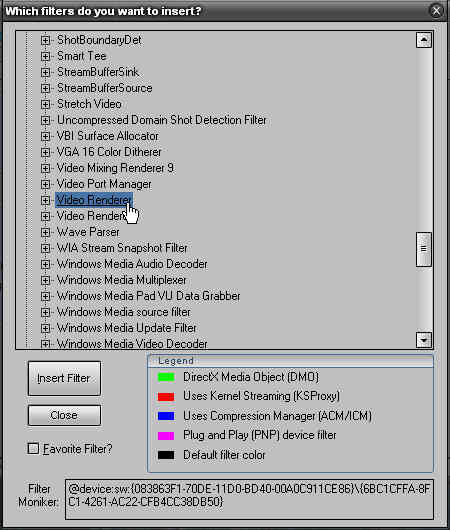Expand the Smart Tee filter node
Screen dimensions: 450x530
tap(45, 56)
